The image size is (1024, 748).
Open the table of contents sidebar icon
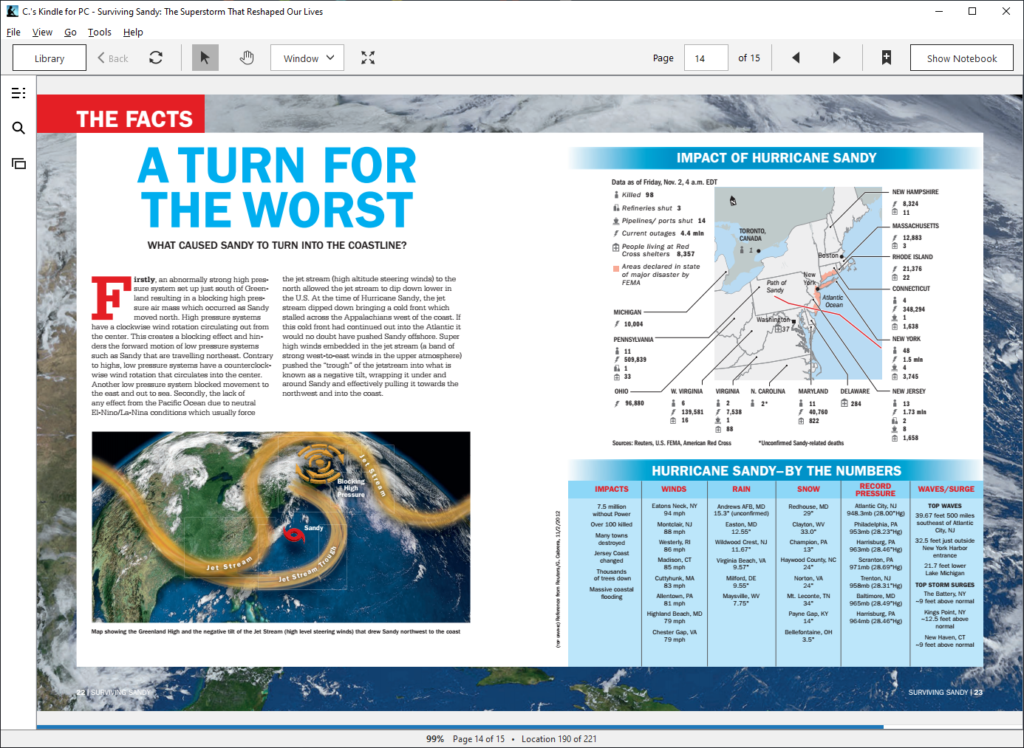point(18,93)
